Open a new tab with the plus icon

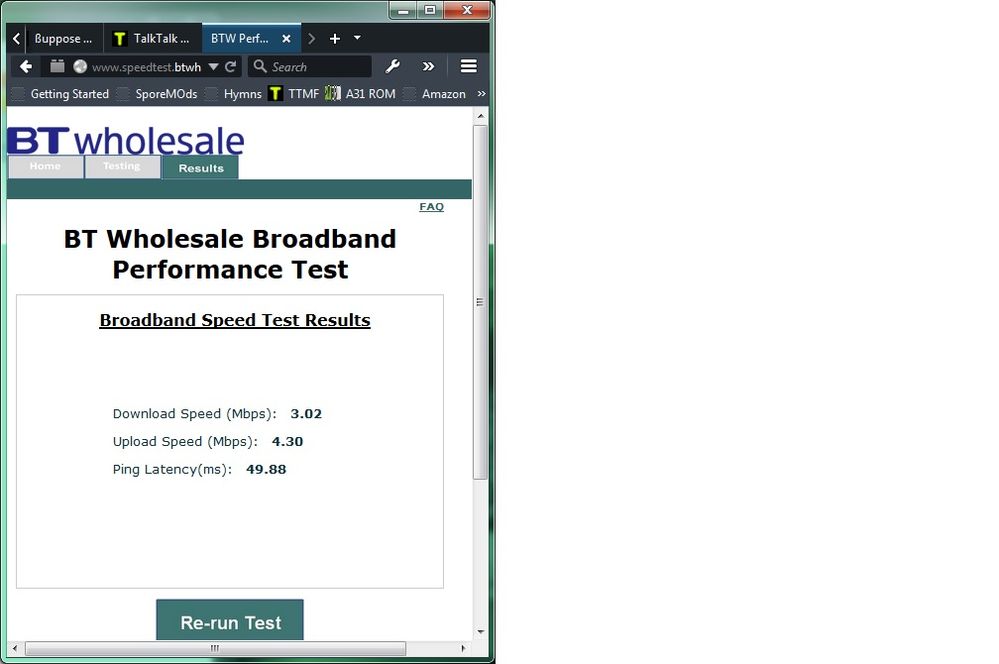(334, 39)
